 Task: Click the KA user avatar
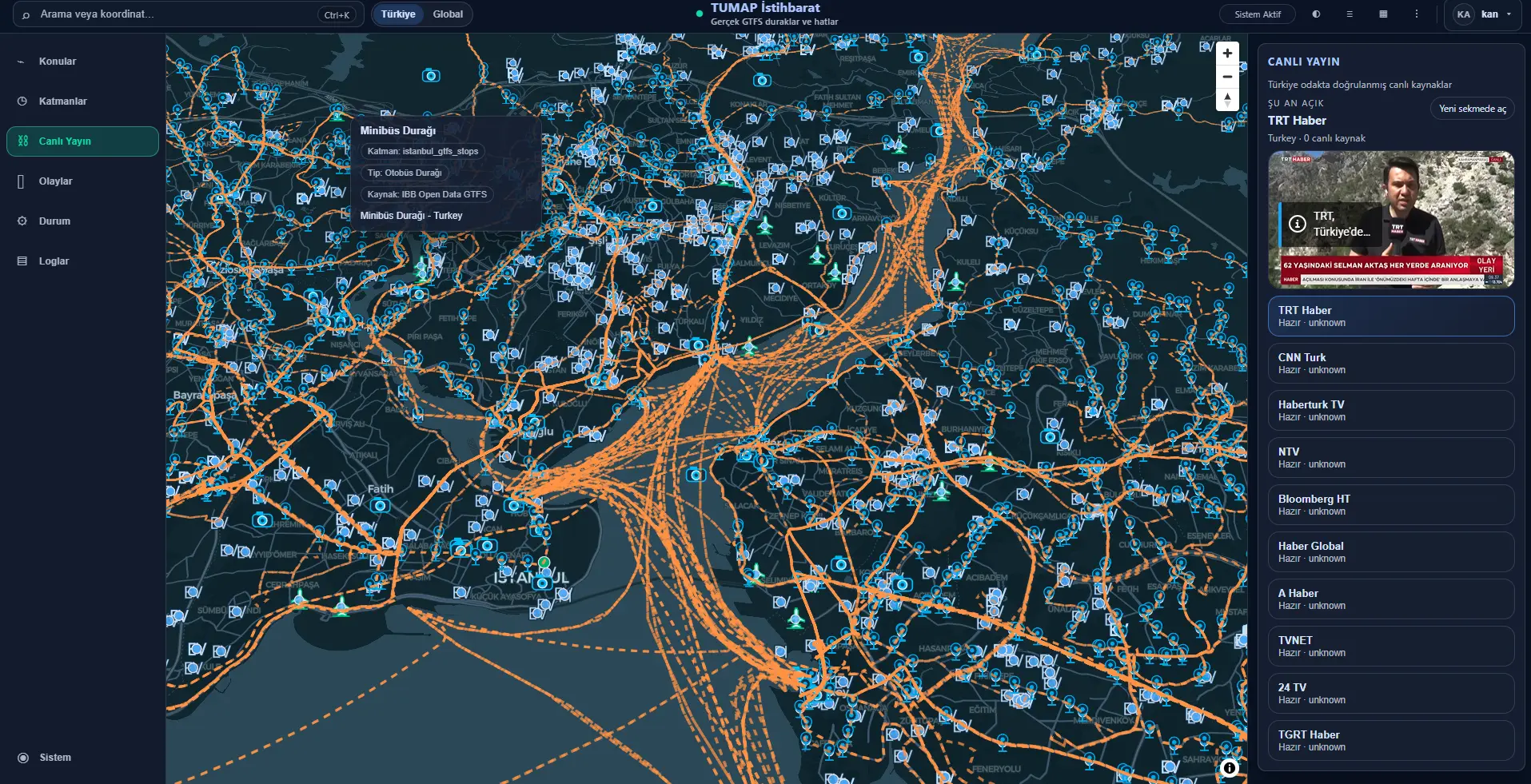pos(1464,14)
